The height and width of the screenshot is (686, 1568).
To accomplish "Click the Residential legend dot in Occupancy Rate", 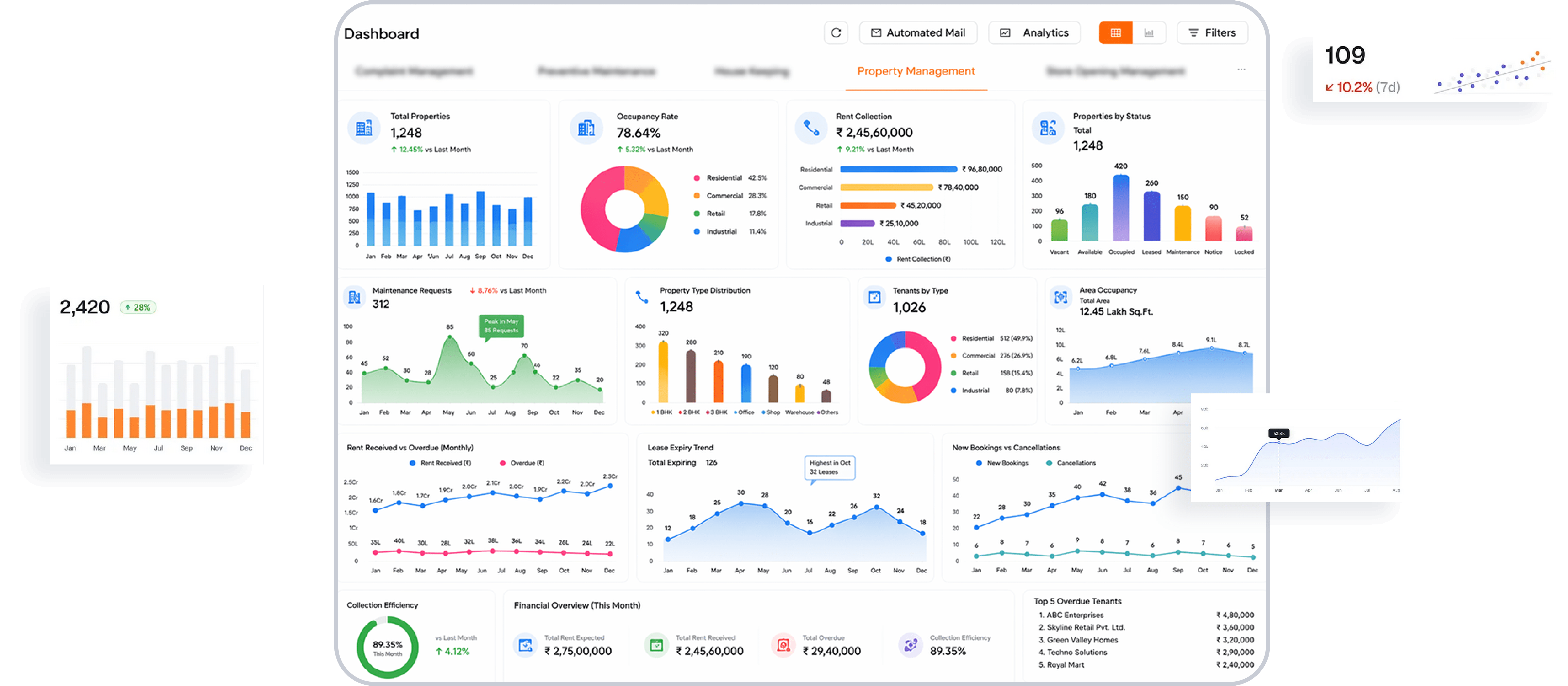I will click(x=697, y=178).
